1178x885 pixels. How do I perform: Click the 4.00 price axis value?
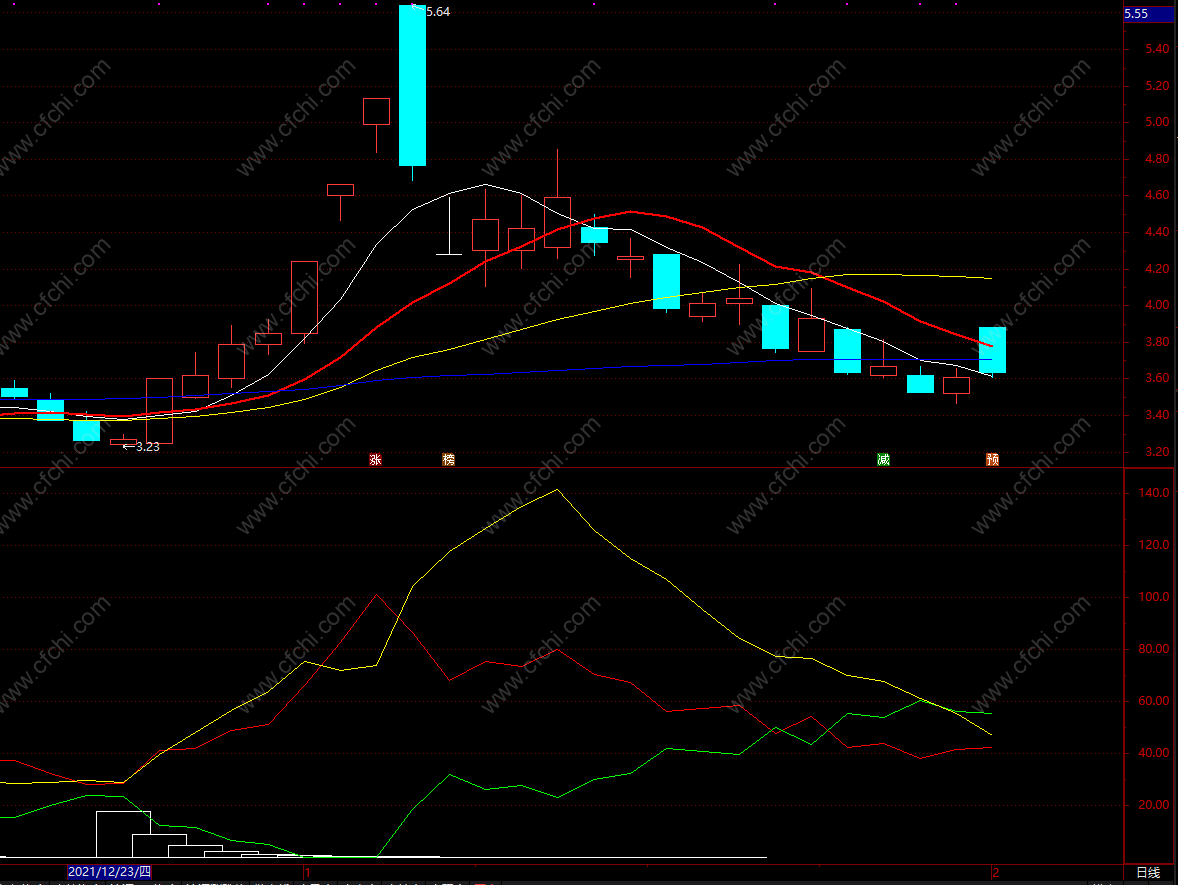(x=1157, y=305)
